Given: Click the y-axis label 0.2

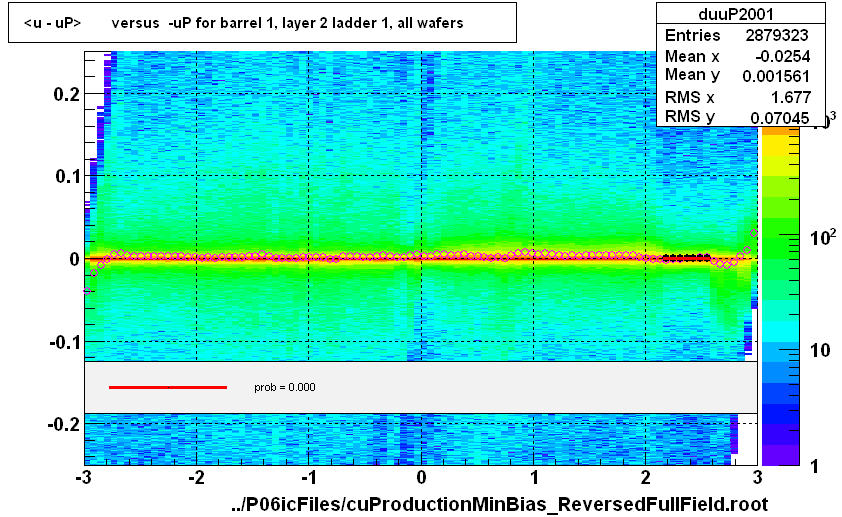Looking at the screenshot, I should pos(67,94).
